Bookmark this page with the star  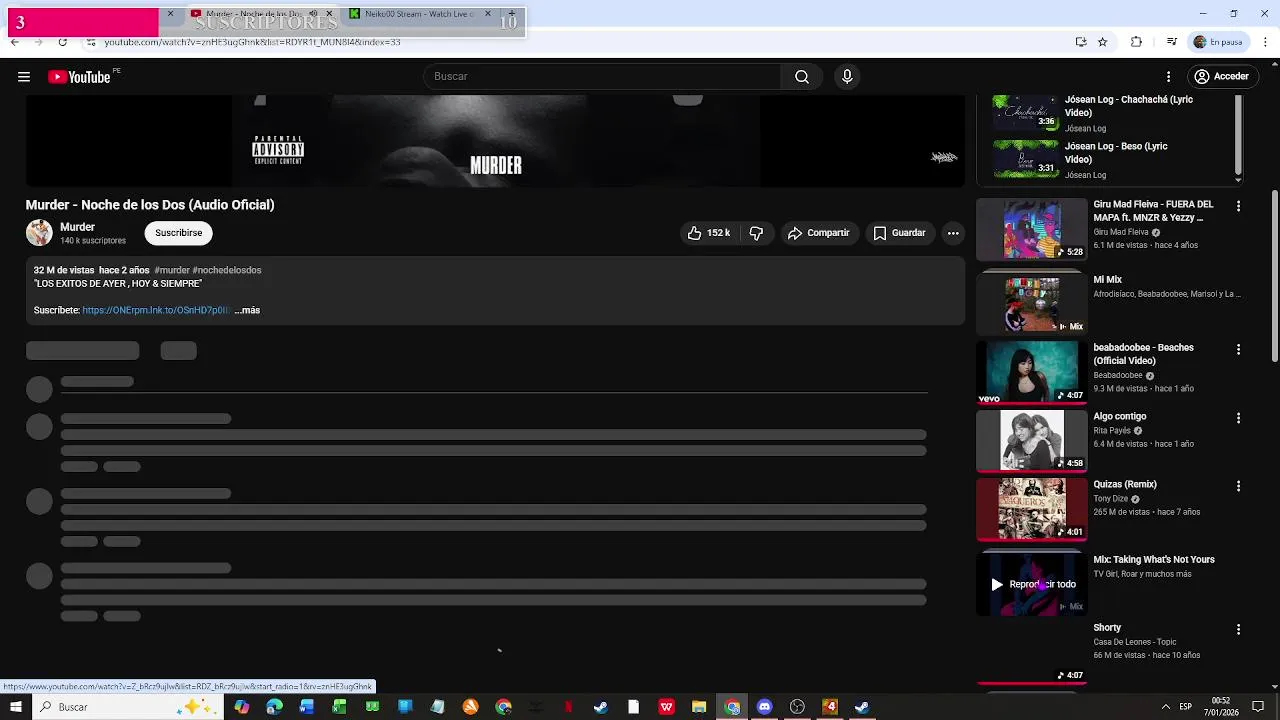point(1103,42)
